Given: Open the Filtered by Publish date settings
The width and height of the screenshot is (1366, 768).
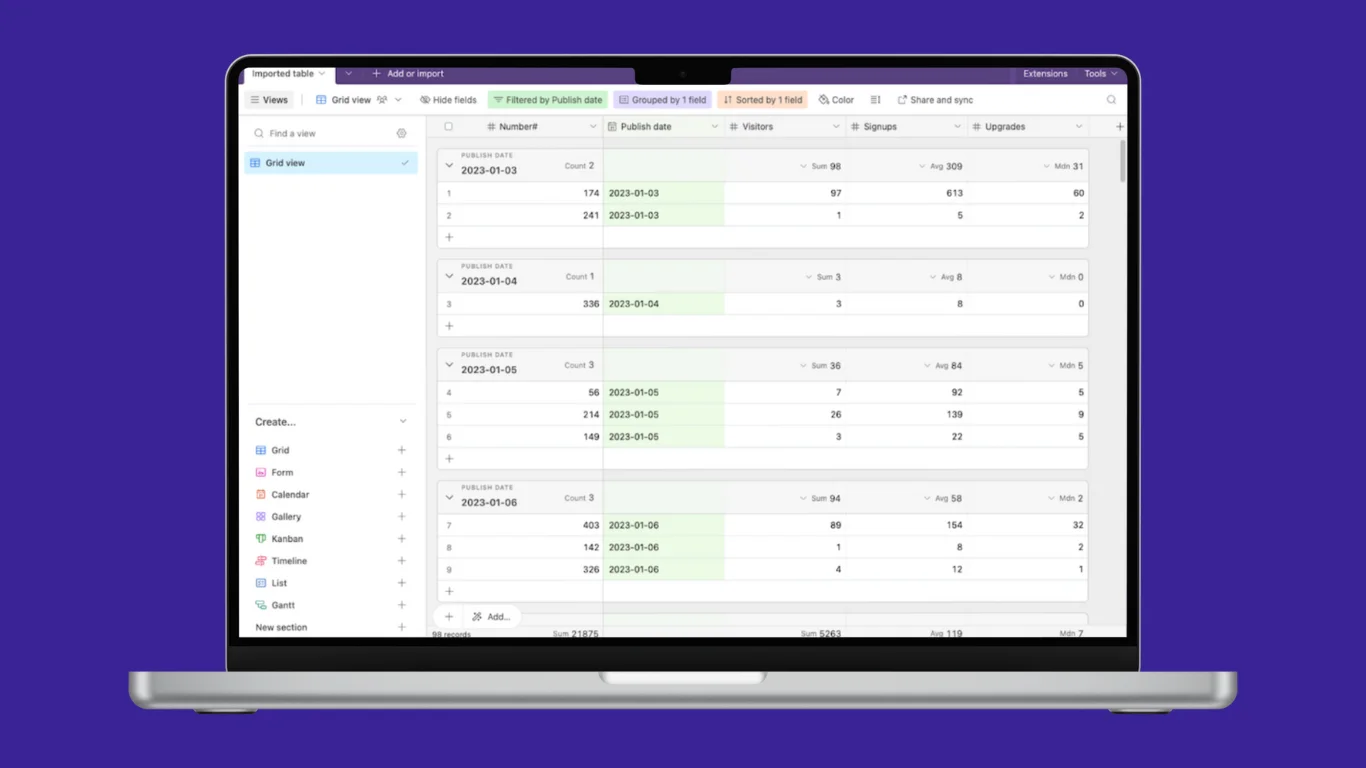Looking at the screenshot, I should click(547, 99).
